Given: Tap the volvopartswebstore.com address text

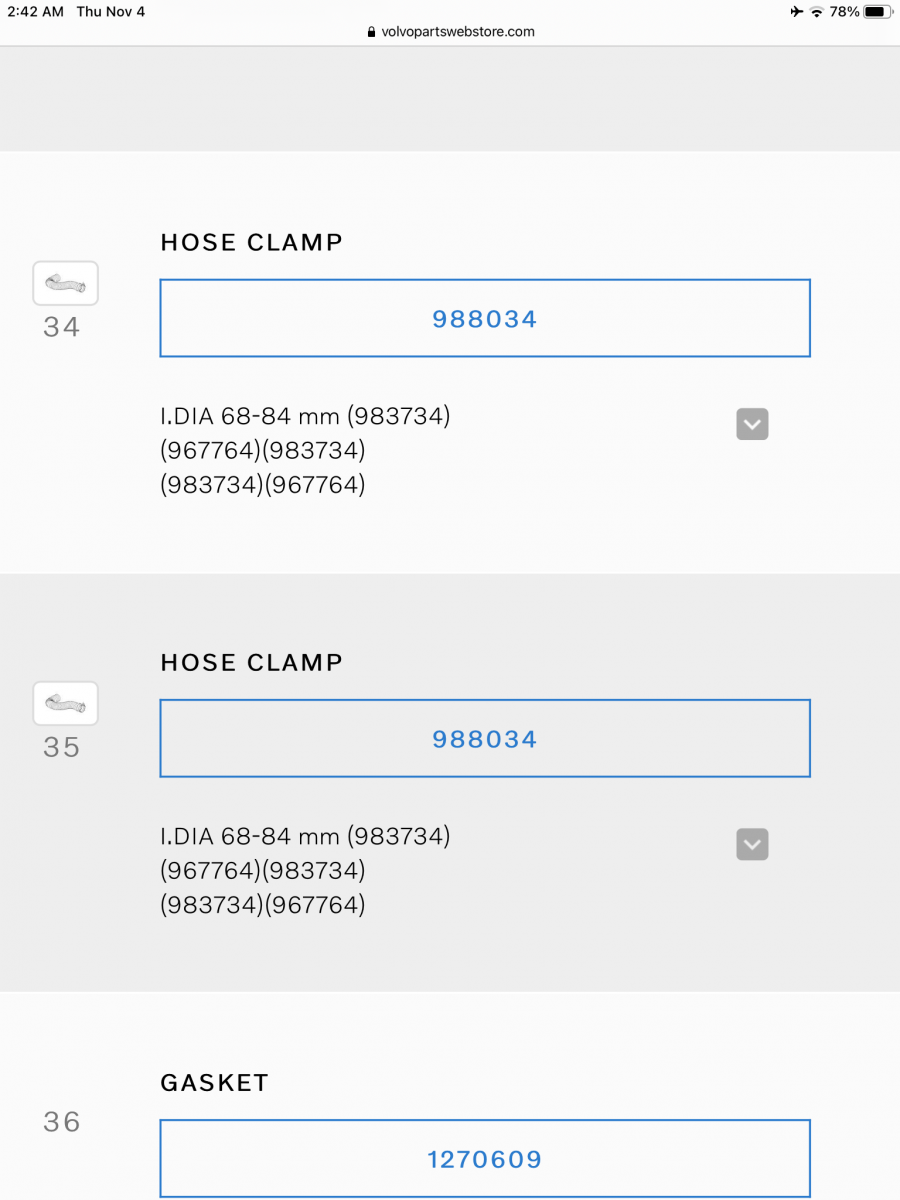Looking at the screenshot, I should coord(458,32).
